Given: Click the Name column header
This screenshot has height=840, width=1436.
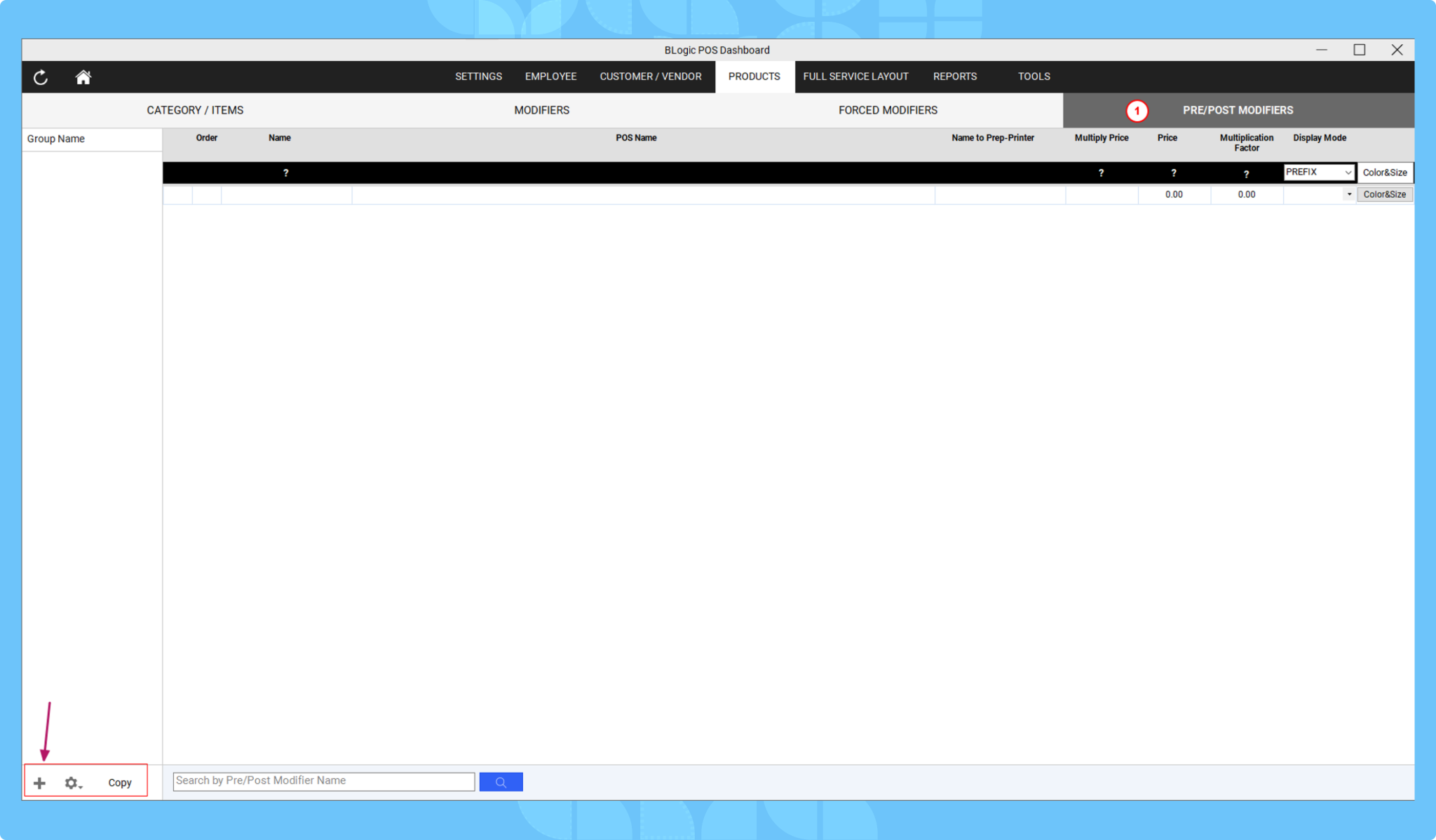Looking at the screenshot, I should click(x=279, y=138).
